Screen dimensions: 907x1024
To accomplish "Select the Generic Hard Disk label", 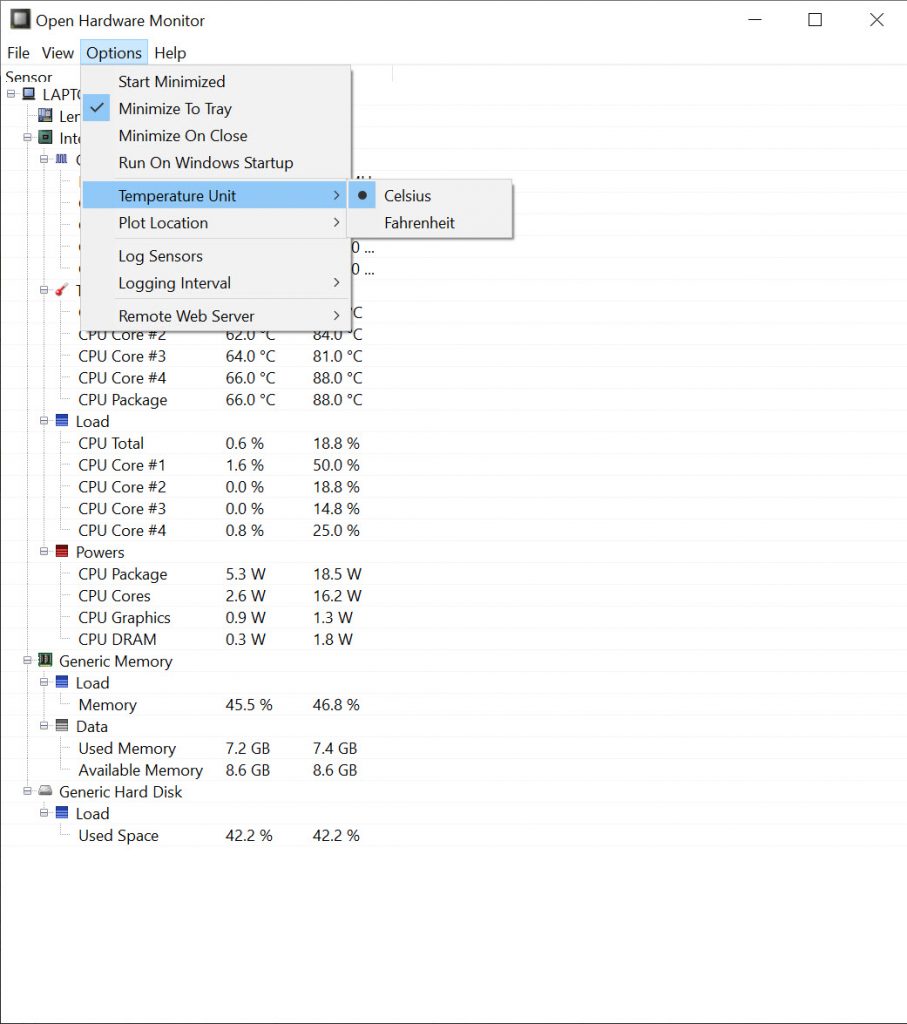I will [x=120, y=792].
